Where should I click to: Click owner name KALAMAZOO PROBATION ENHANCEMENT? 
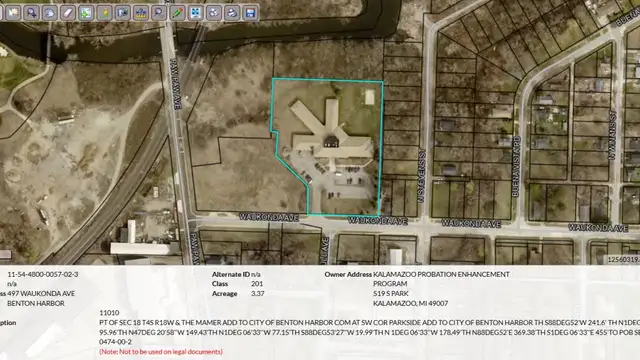(x=441, y=274)
